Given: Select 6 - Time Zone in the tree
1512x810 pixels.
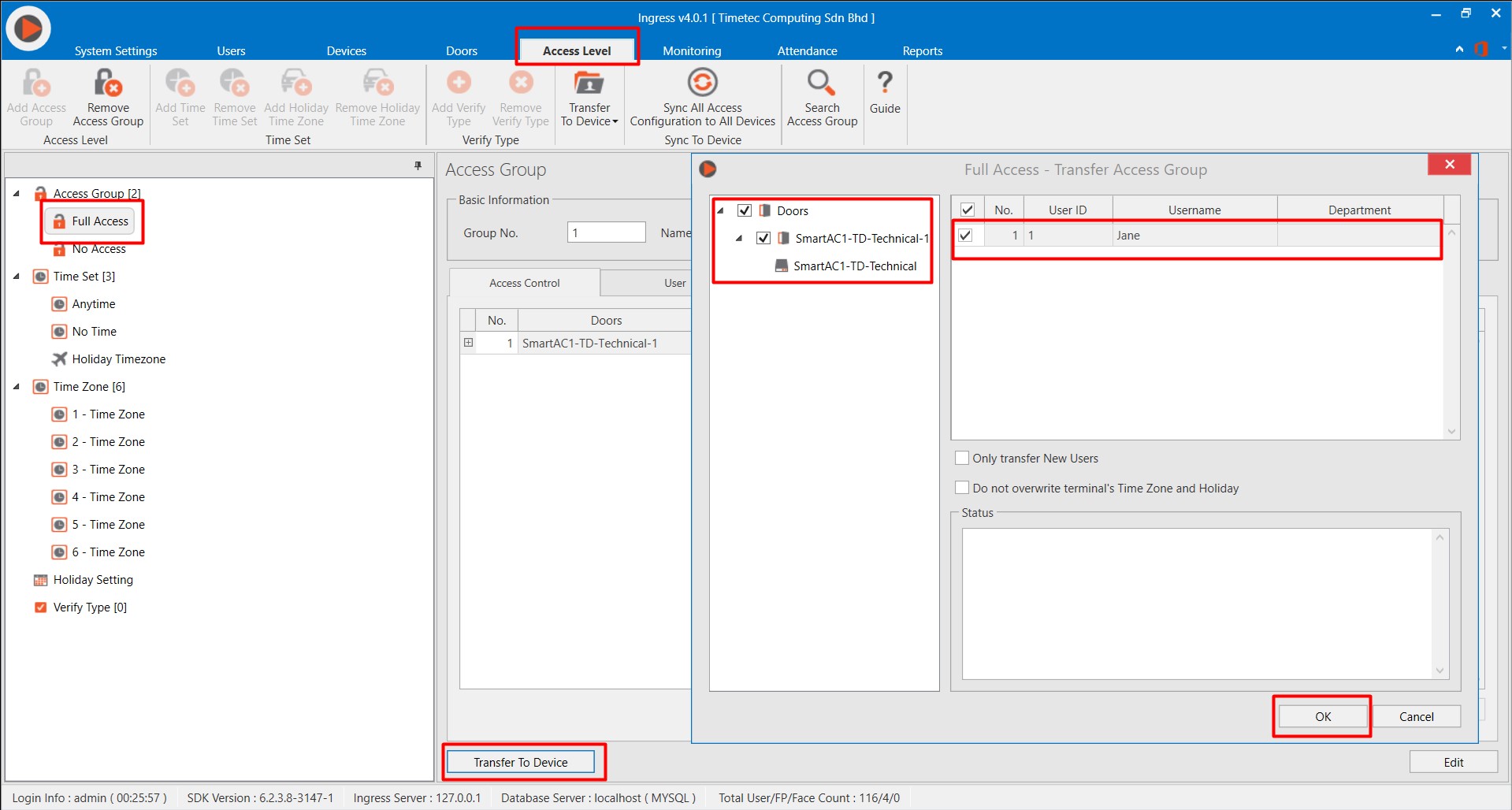Looking at the screenshot, I should click(98, 552).
